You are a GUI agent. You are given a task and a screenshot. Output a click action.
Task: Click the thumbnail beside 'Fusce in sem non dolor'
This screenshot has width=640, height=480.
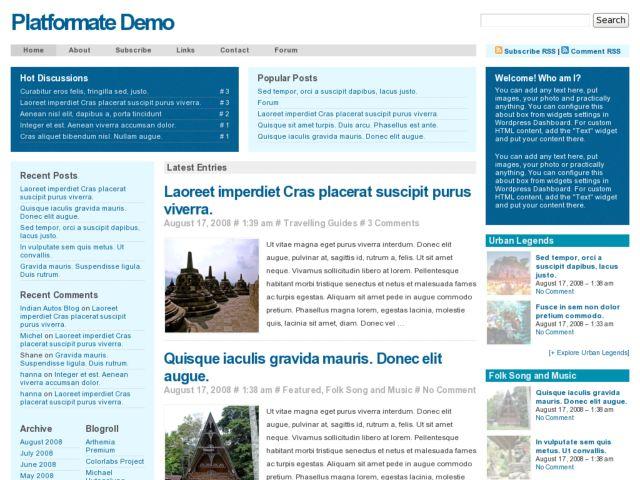click(509, 322)
